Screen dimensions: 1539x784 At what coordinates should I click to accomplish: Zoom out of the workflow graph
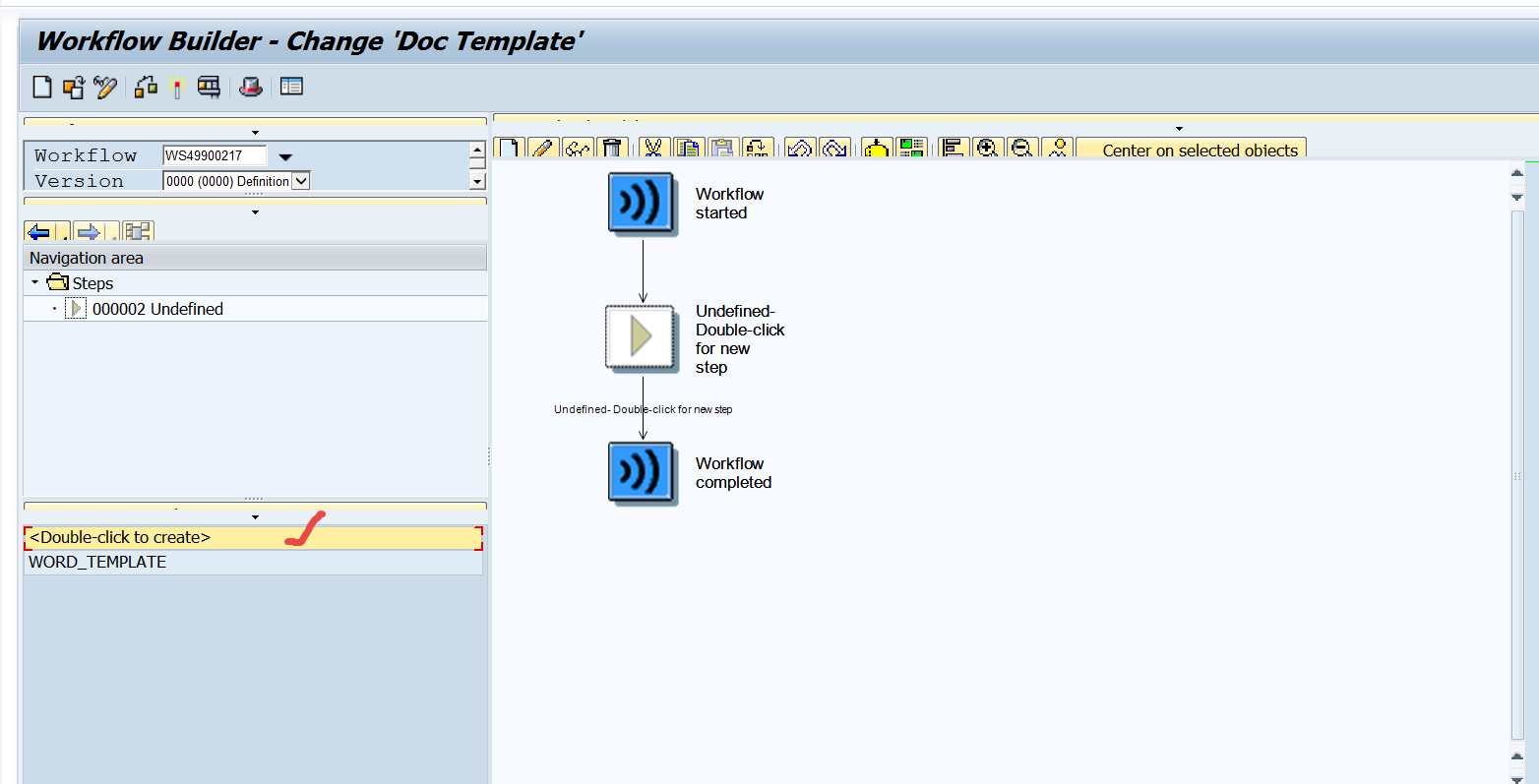[1022, 149]
